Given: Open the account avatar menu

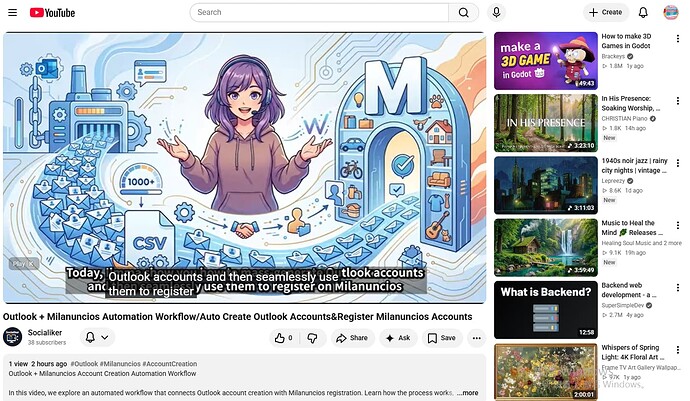Looking at the screenshot, I should coord(671,12).
